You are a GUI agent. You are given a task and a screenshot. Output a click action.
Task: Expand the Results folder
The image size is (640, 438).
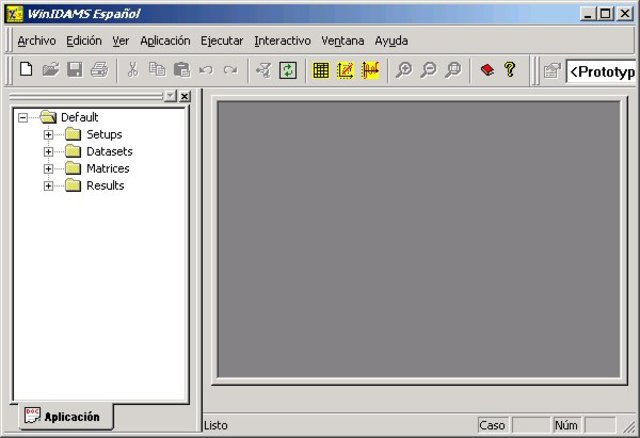pyautogui.click(x=48, y=186)
